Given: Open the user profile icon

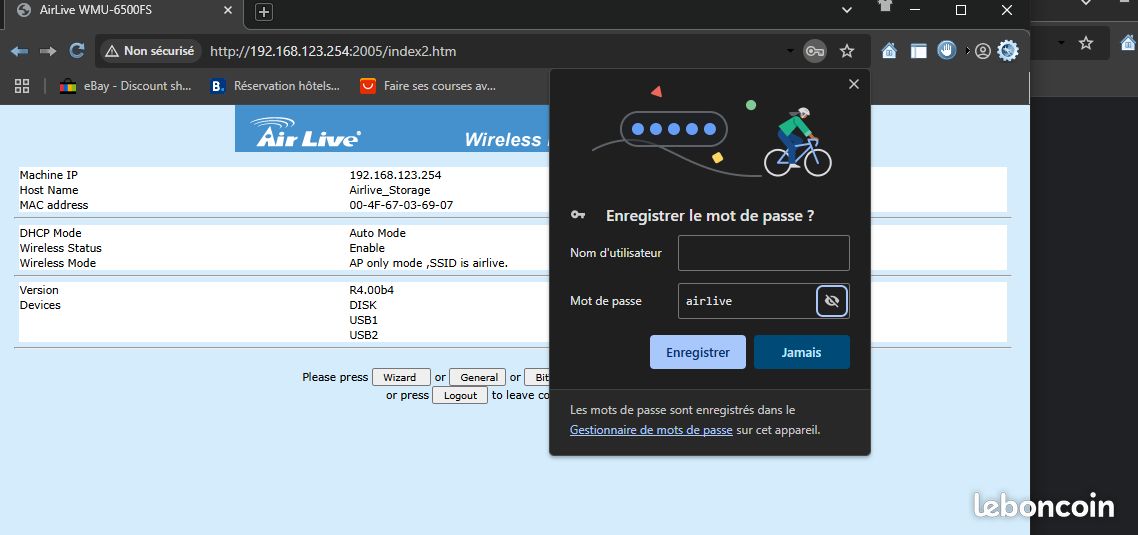Looking at the screenshot, I should click(983, 51).
